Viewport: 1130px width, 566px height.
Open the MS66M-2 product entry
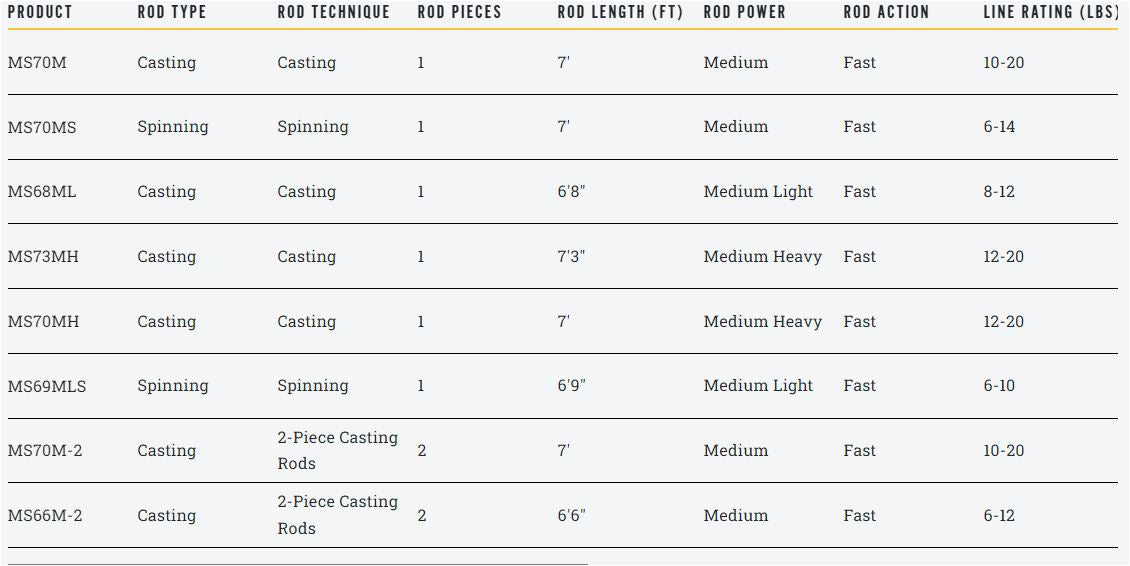(x=45, y=516)
